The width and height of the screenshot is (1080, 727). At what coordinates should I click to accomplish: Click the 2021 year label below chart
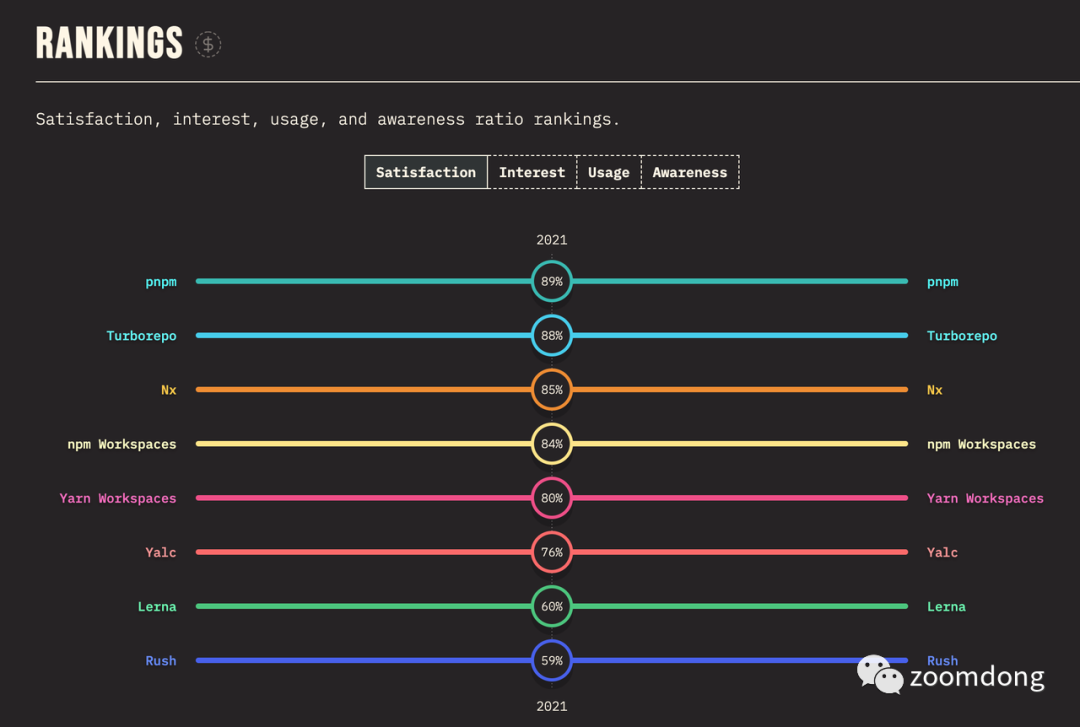click(x=552, y=706)
